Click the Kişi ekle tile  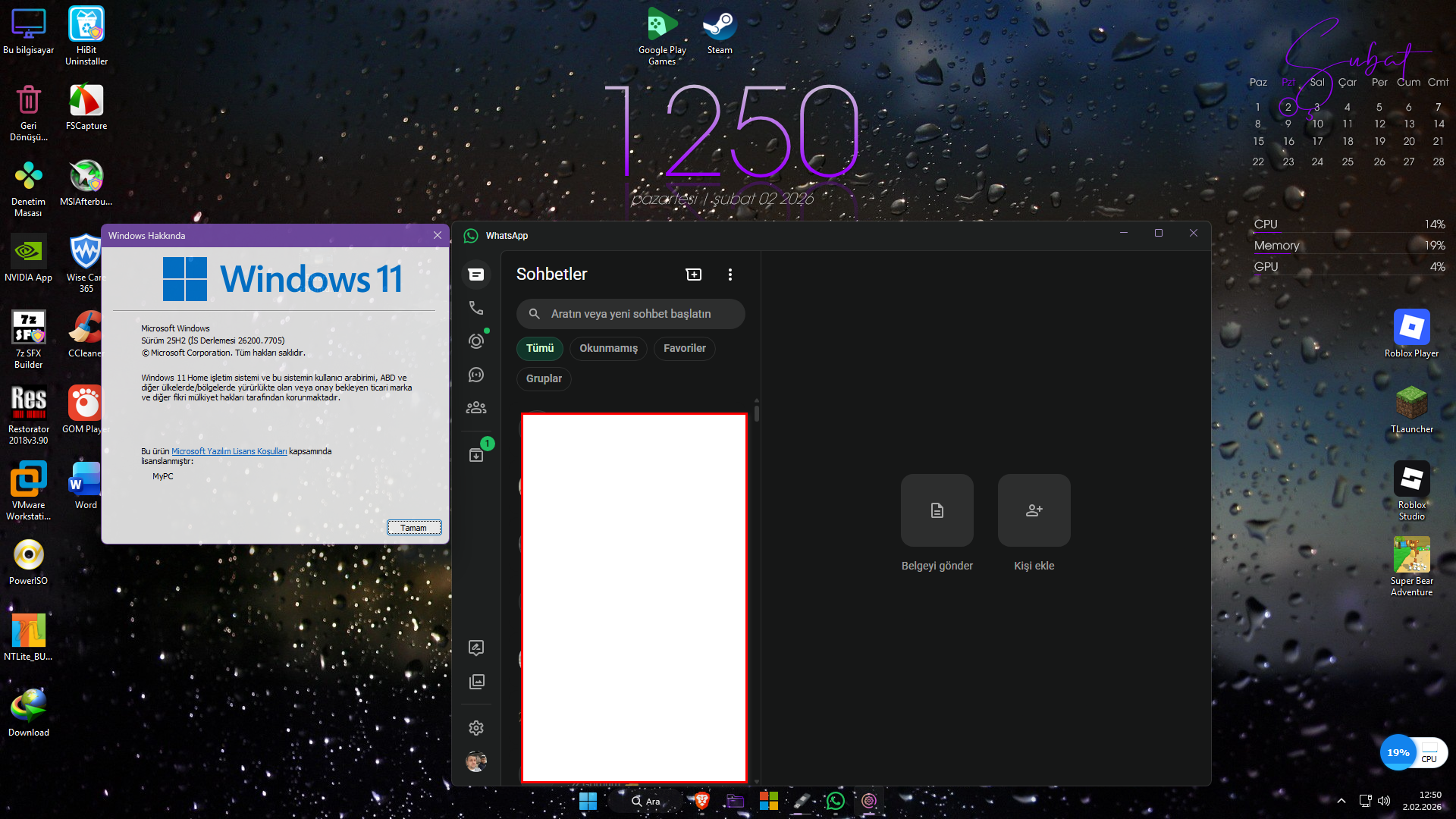click(x=1034, y=510)
